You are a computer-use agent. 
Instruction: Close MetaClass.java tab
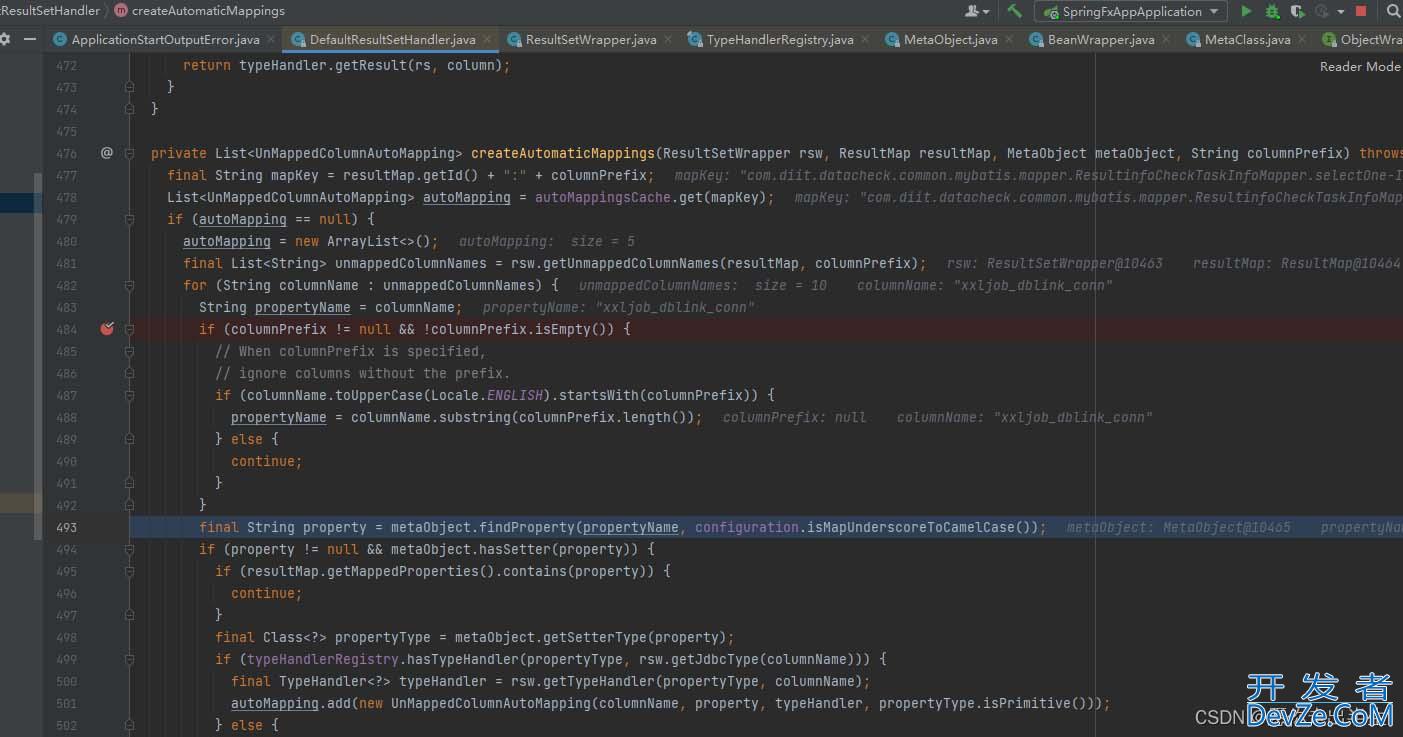click(1303, 40)
